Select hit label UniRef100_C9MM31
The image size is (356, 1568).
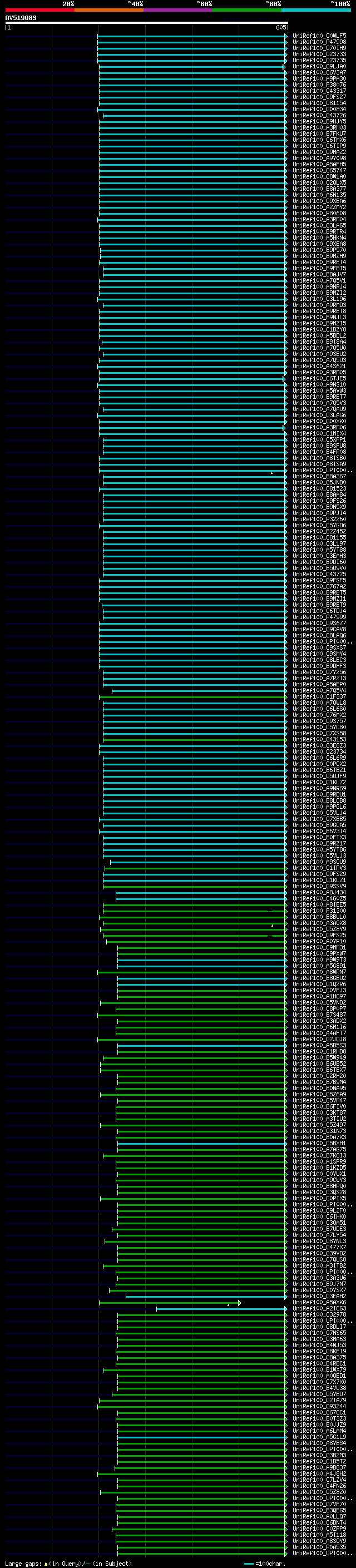[319, 948]
